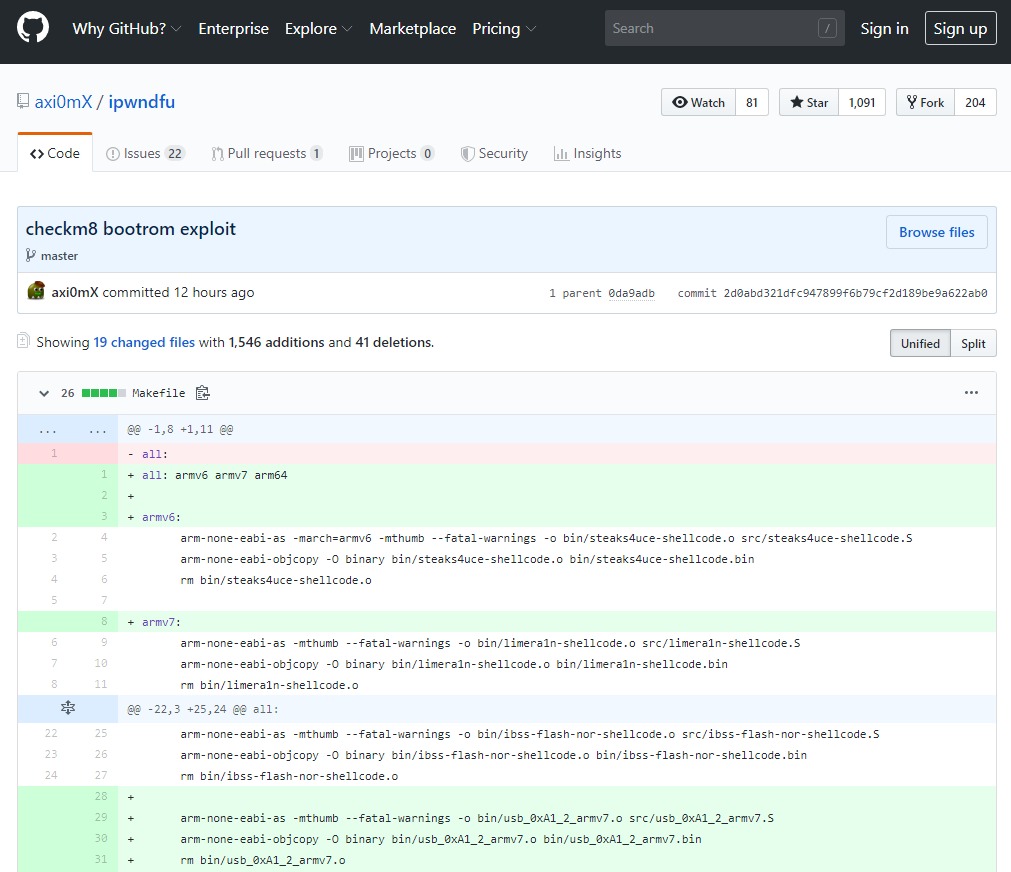Open the Insights tab
This screenshot has width=1011, height=872.
(587, 154)
